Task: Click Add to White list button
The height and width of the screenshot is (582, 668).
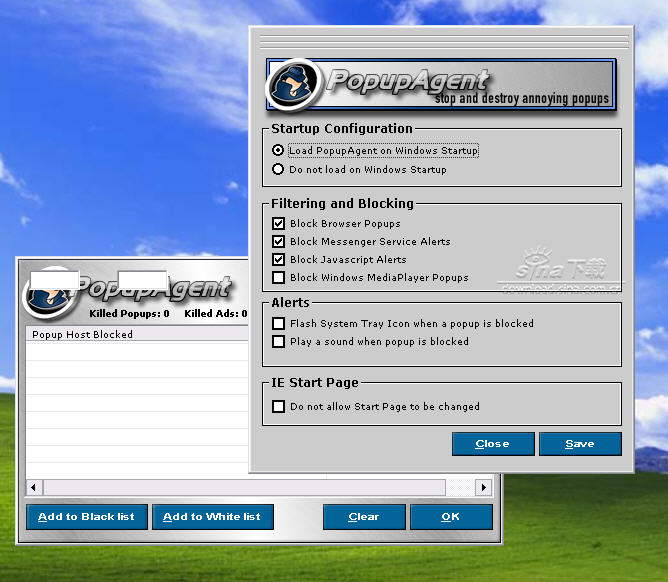Action: pyautogui.click(x=213, y=517)
